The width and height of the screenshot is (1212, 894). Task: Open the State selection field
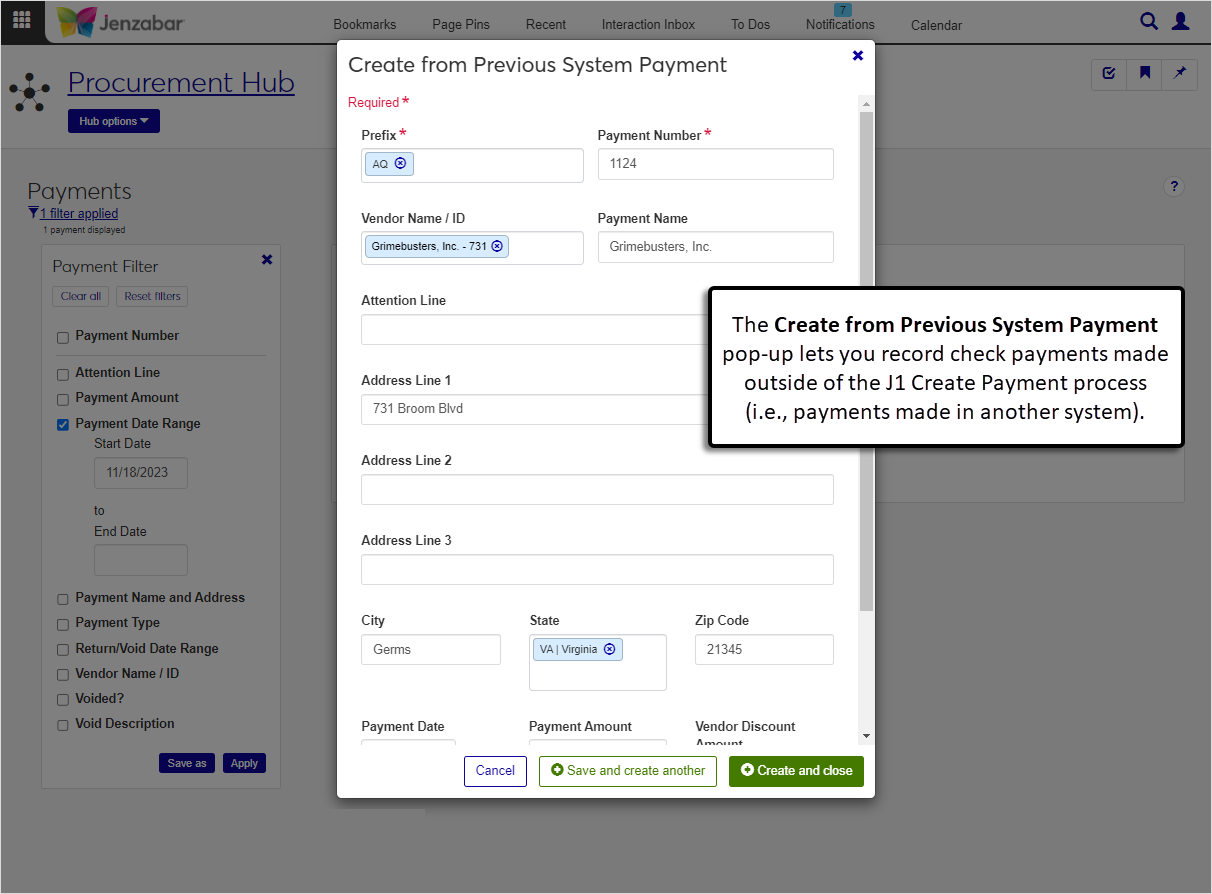pos(597,672)
